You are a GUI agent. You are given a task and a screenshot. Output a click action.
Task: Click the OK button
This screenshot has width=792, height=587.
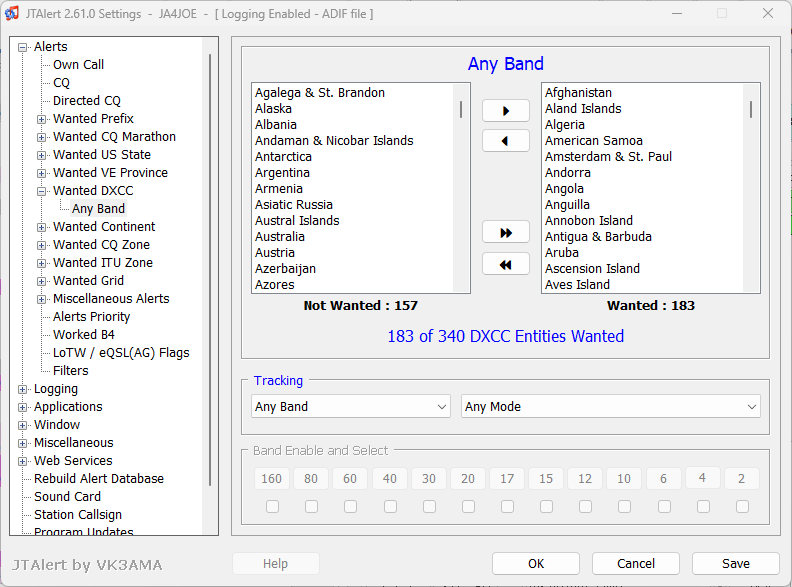point(536,564)
